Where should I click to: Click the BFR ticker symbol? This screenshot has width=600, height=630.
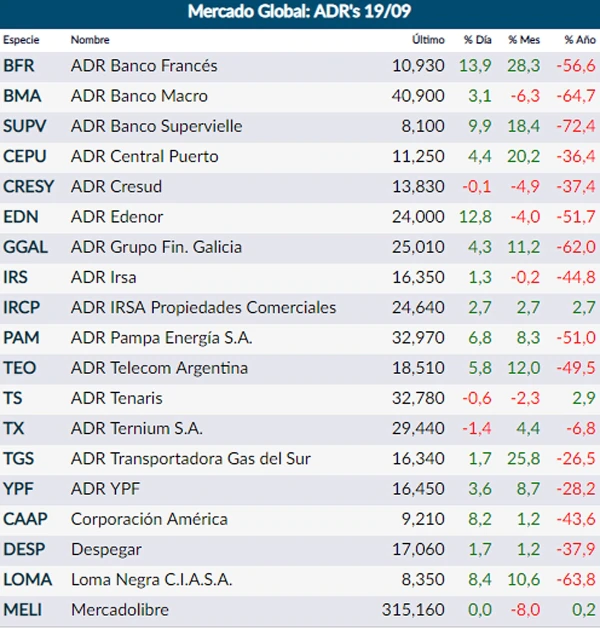(20, 66)
